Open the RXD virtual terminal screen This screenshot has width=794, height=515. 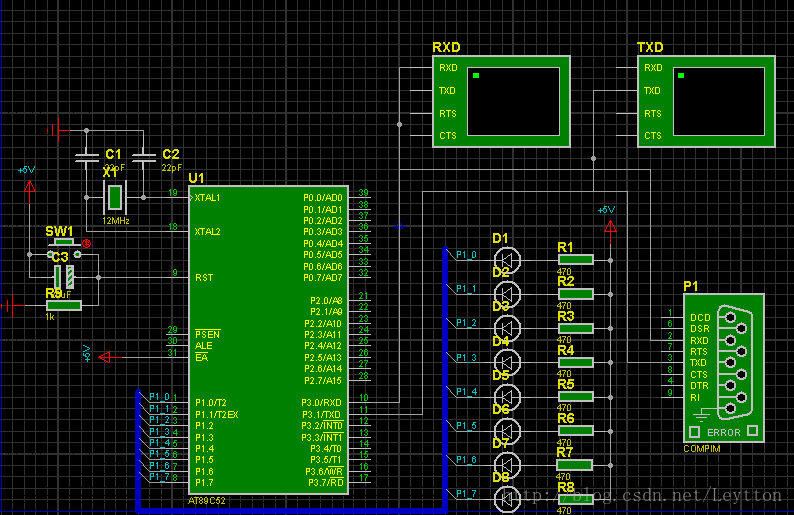point(513,101)
